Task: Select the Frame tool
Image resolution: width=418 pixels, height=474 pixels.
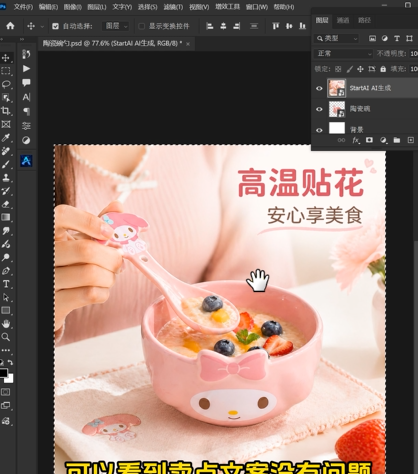Action: (x=6, y=124)
